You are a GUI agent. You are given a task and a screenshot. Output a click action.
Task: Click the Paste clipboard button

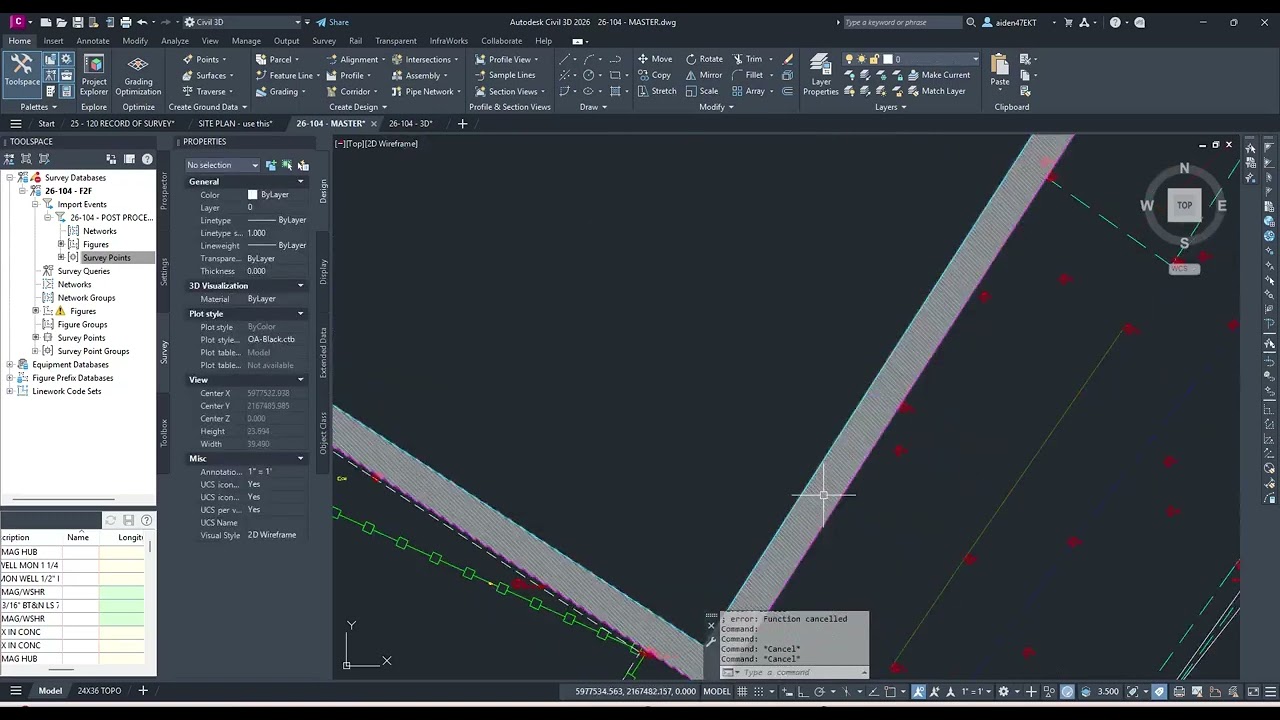[x=1000, y=70]
